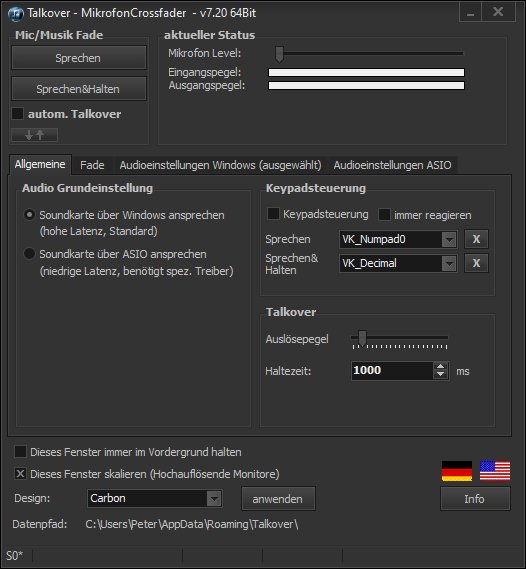Viewport: 526px width, 569px height.
Task: Switch language via the US flag icon
Action: [495, 471]
